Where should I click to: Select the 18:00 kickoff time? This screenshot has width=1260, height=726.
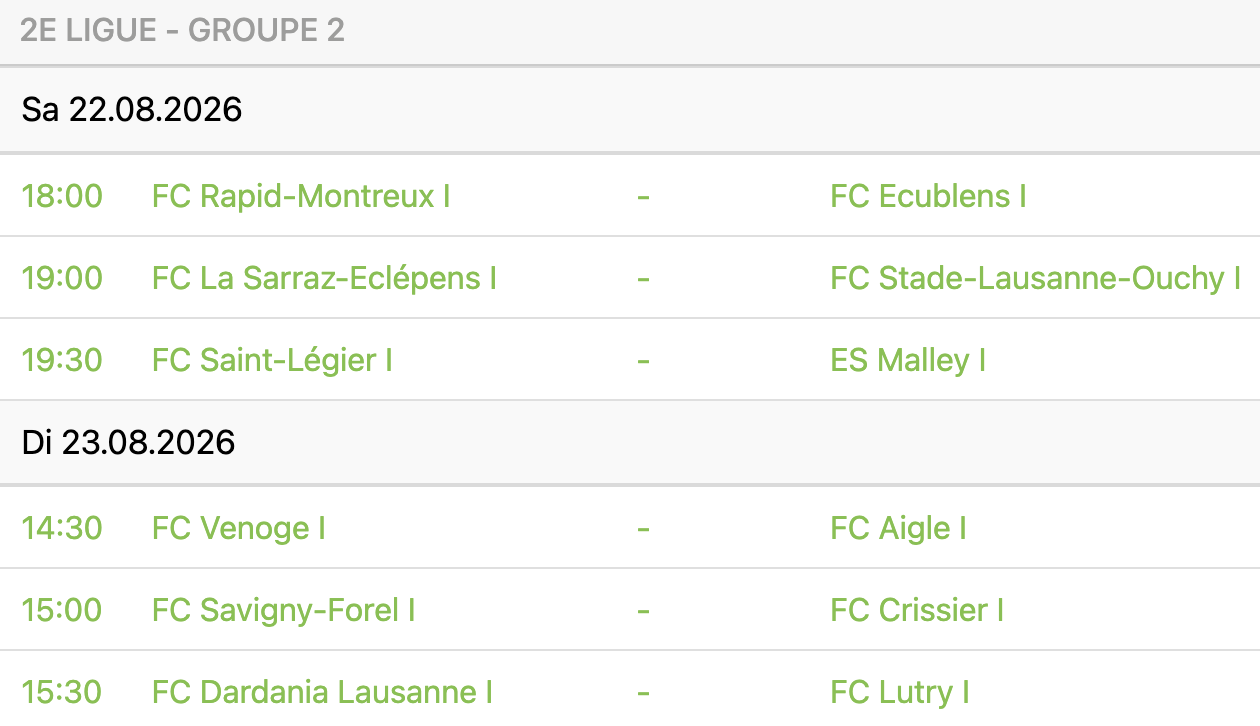click(62, 196)
